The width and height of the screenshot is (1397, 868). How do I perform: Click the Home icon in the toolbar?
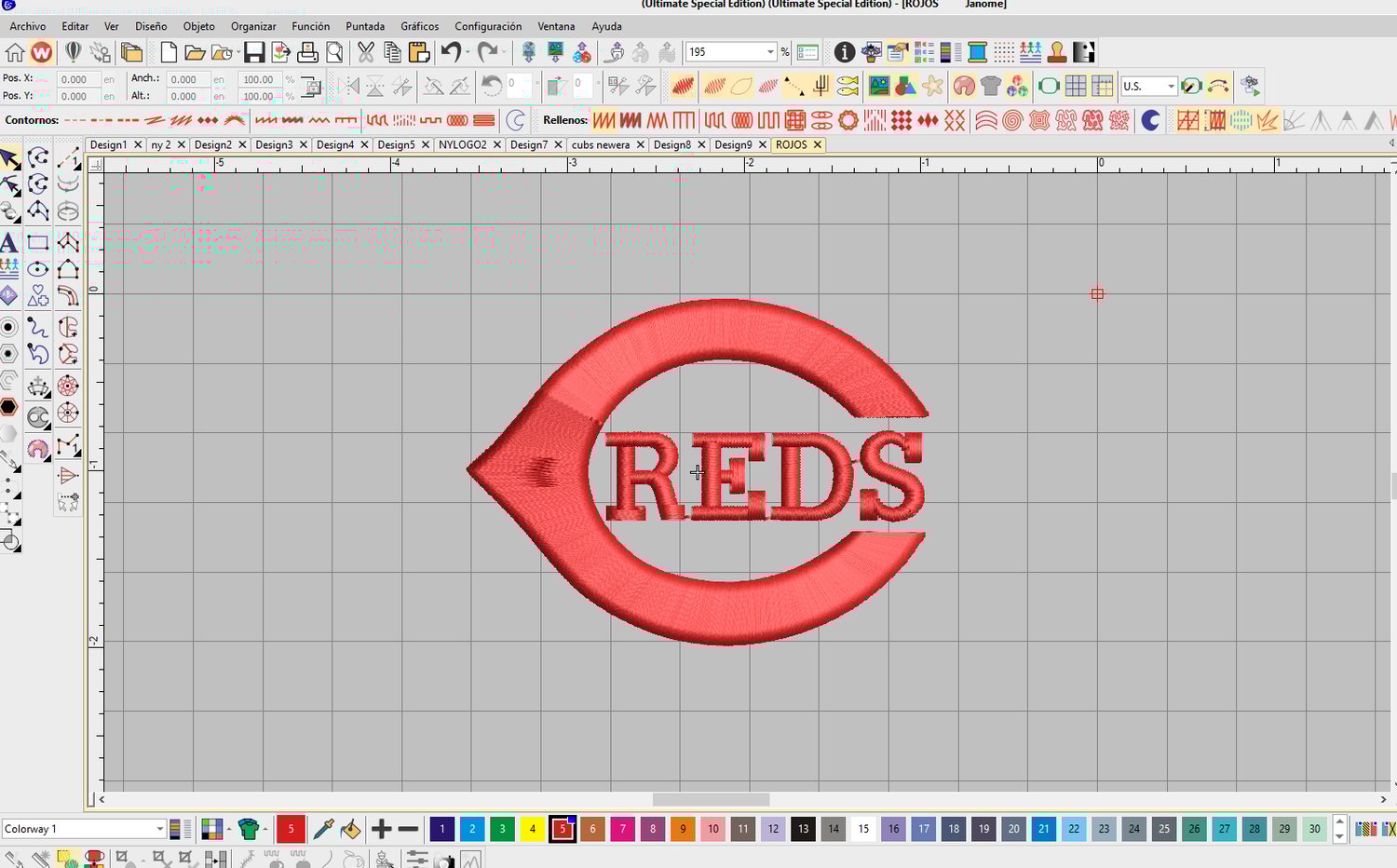click(15, 52)
